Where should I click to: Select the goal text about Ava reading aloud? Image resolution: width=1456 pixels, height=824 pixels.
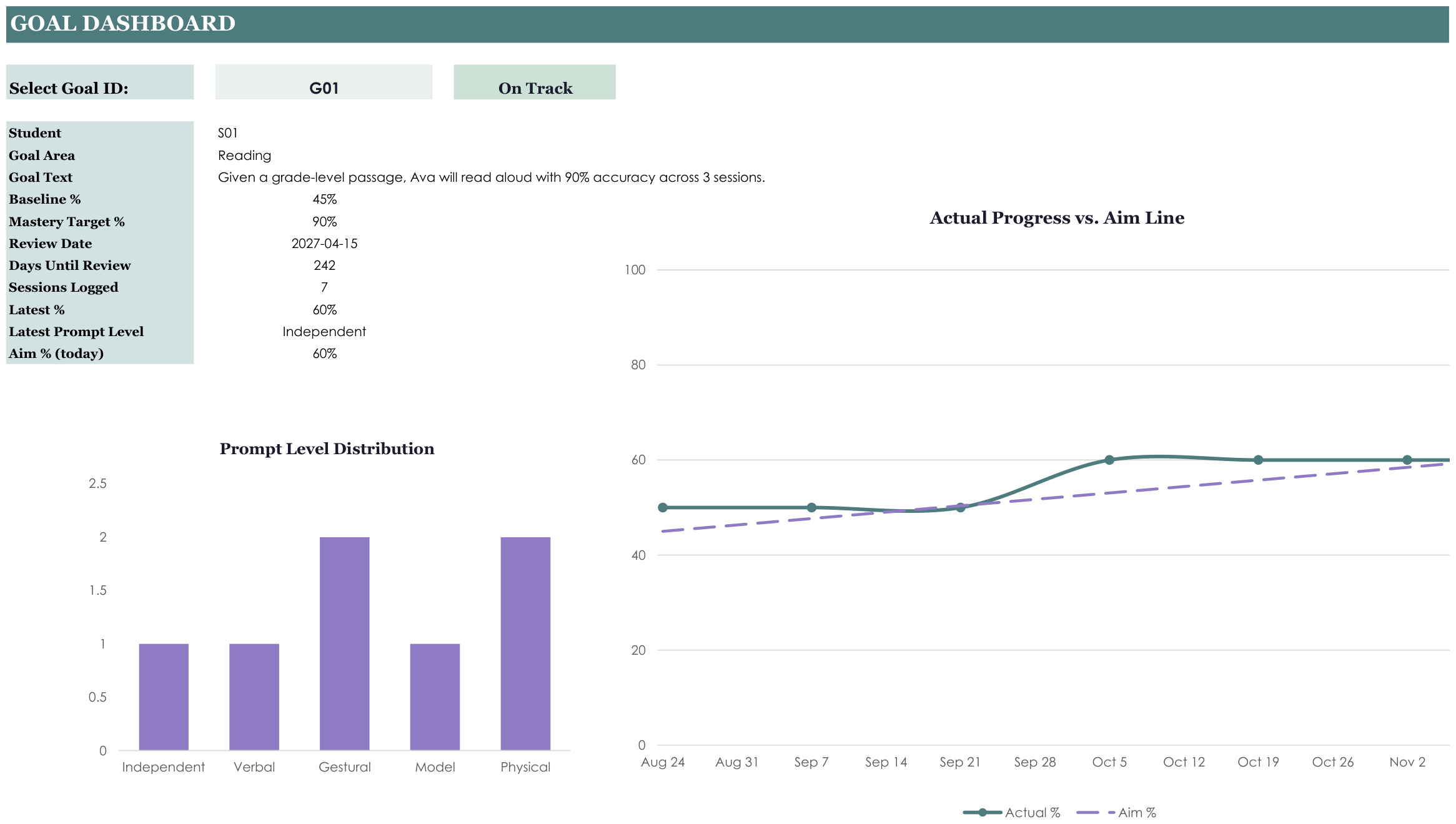click(x=492, y=177)
